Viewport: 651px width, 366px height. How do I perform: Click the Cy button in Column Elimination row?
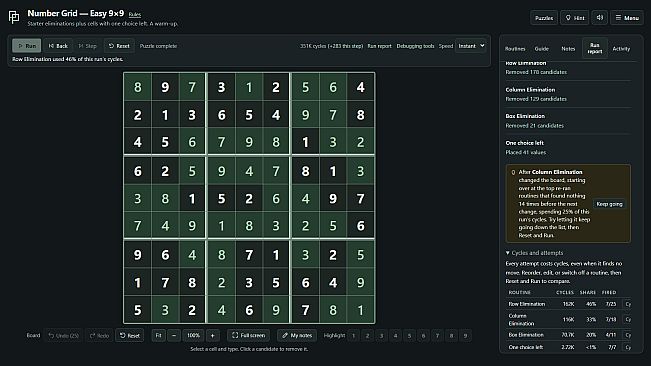pos(628,320)
